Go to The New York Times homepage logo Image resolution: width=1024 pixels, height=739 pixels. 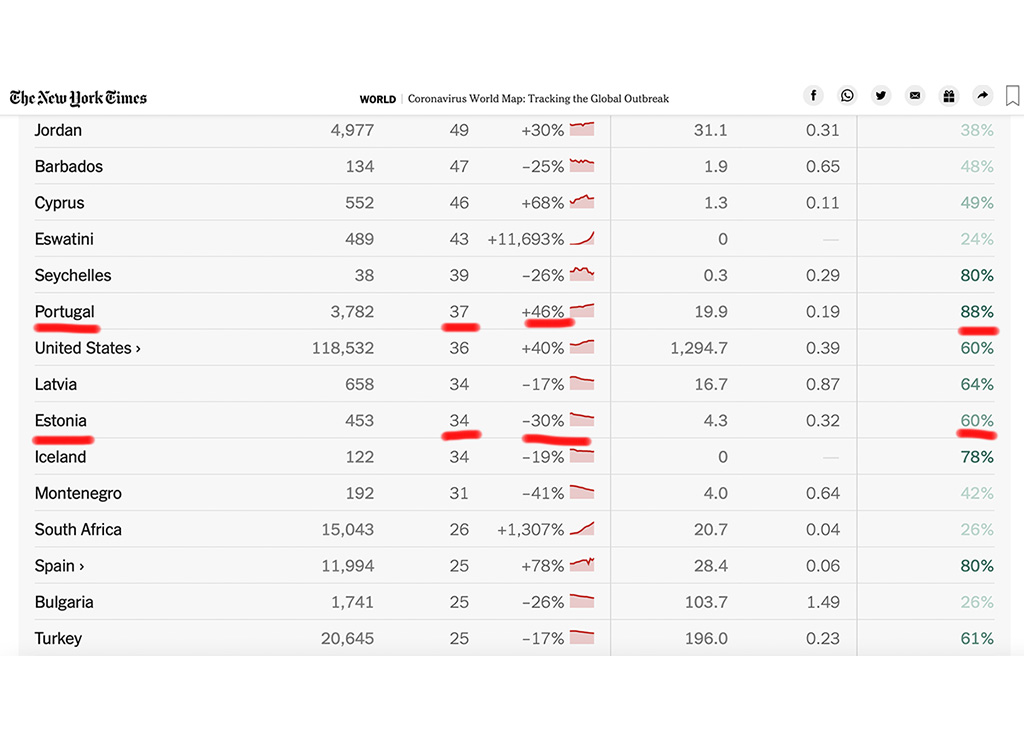pyautogui.click(x=78, y=98)
